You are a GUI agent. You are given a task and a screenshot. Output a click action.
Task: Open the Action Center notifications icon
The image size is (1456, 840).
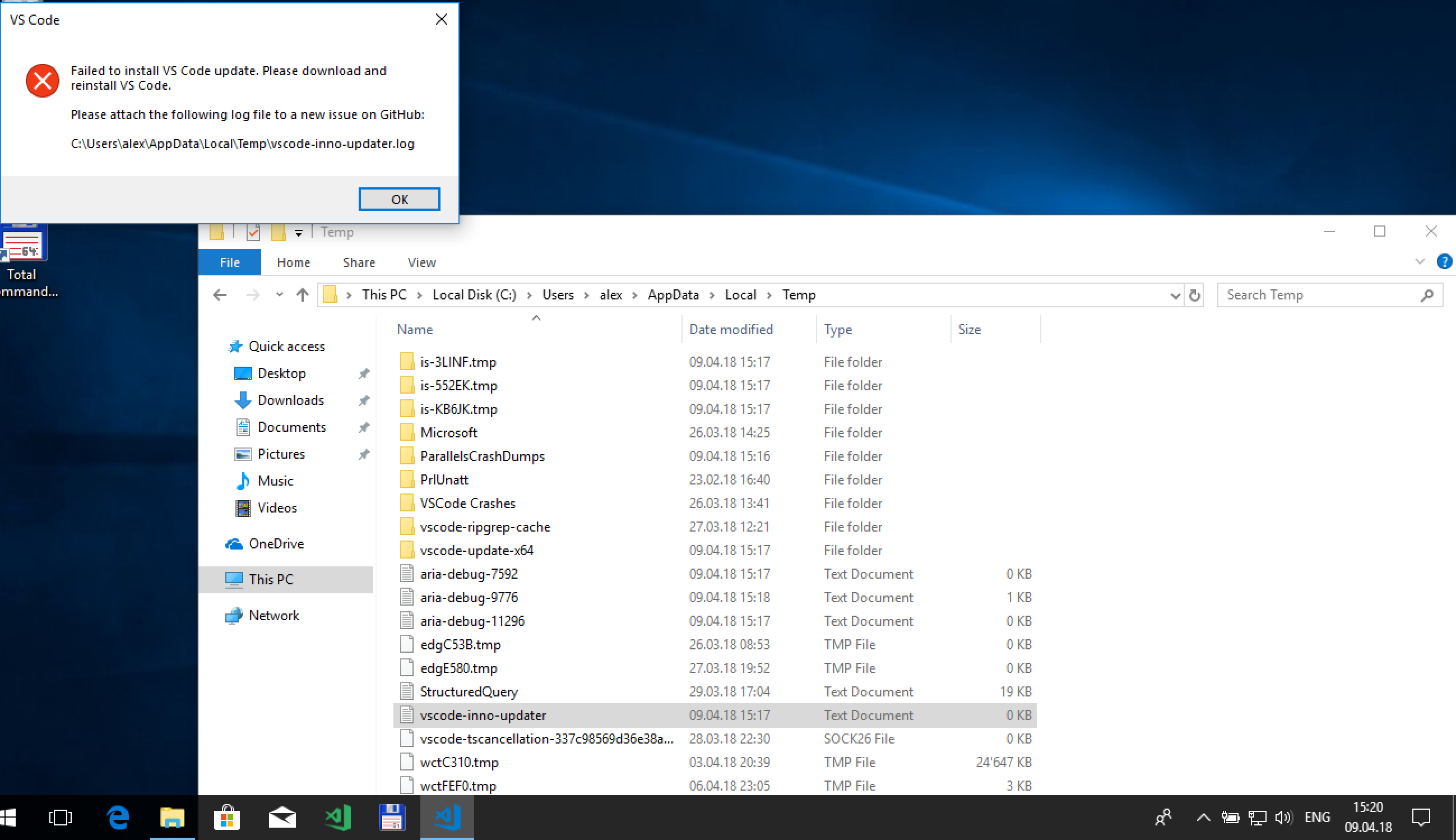1421,818
